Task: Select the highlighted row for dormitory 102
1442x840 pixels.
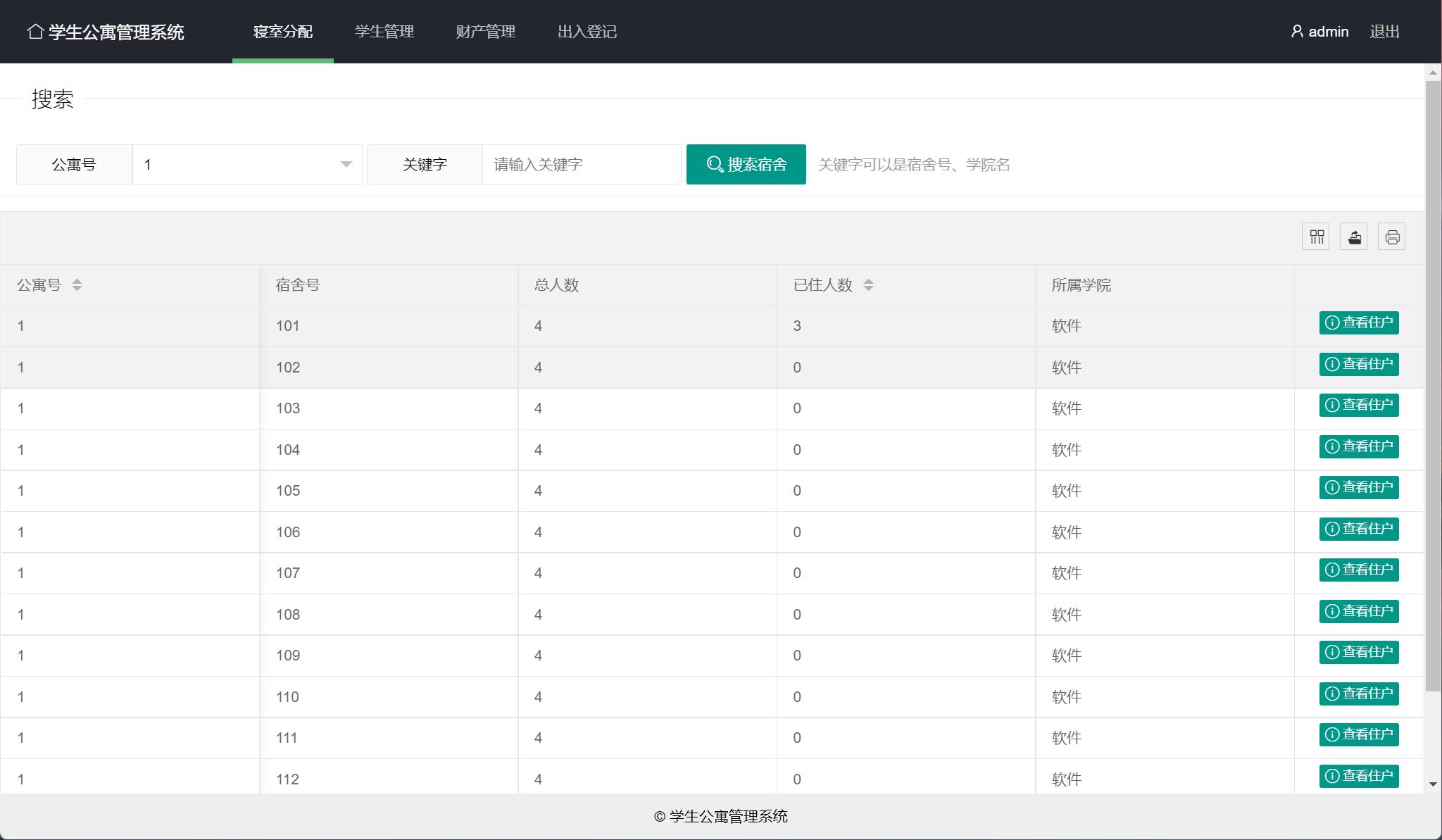Action: (493, 367)
